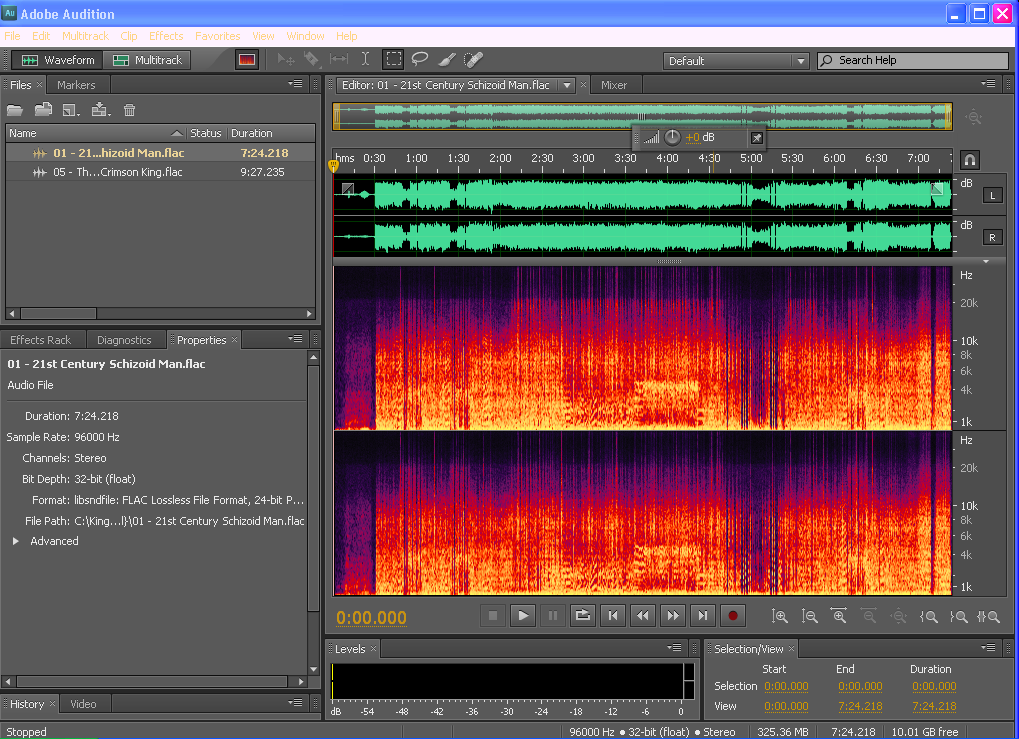Open History panel options menu
This screenshot has height=739, width=1019.
pyautogui.click(x=295, y=703)
